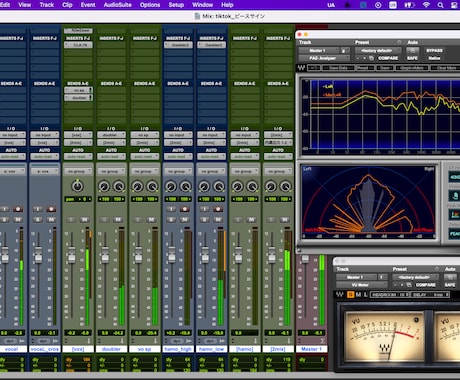
Task: Mute the doubler track
Action: (x=118, y=219)
